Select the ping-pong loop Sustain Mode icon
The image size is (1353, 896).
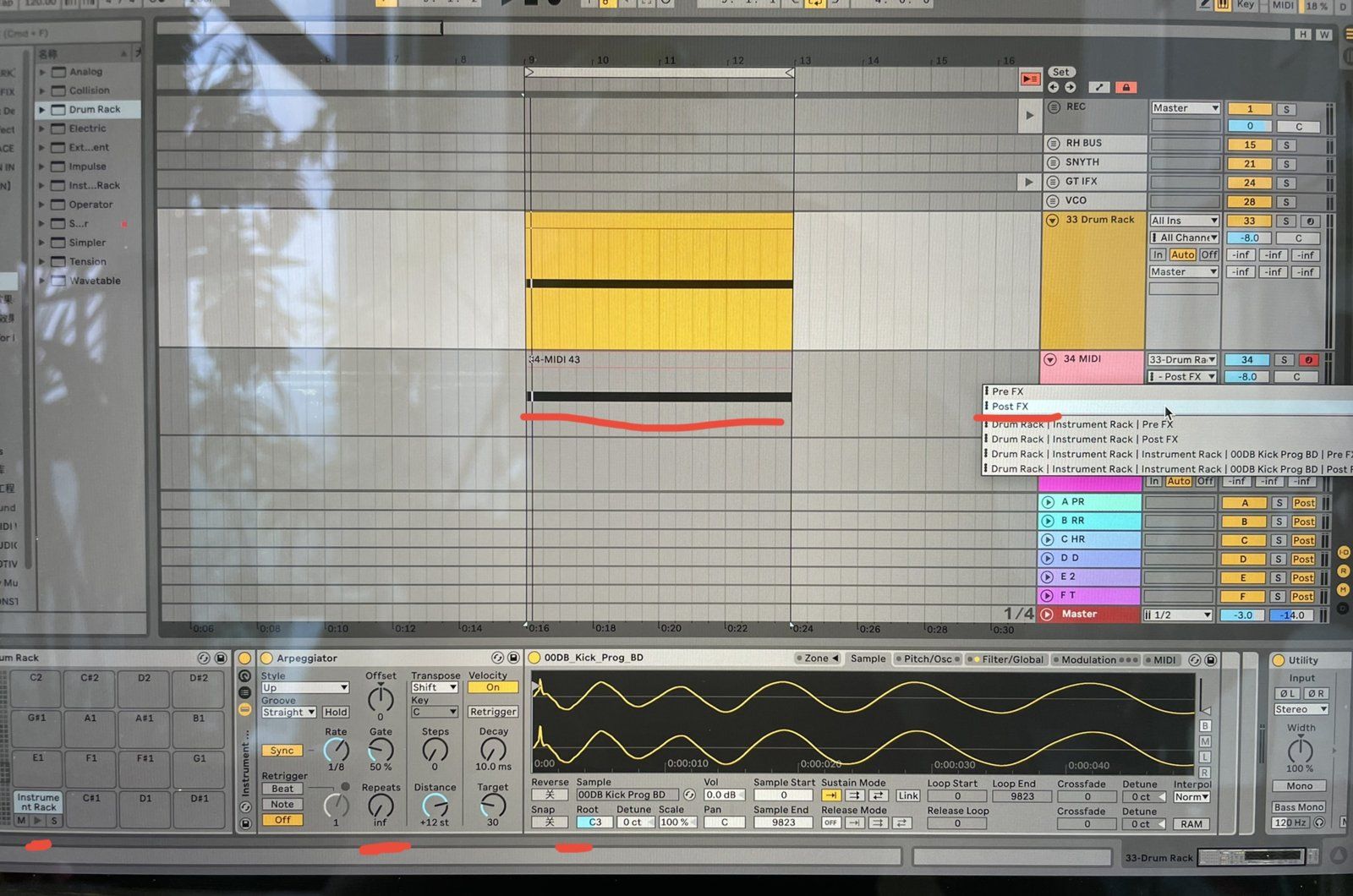pyautogui.click(x=877, y=795)
